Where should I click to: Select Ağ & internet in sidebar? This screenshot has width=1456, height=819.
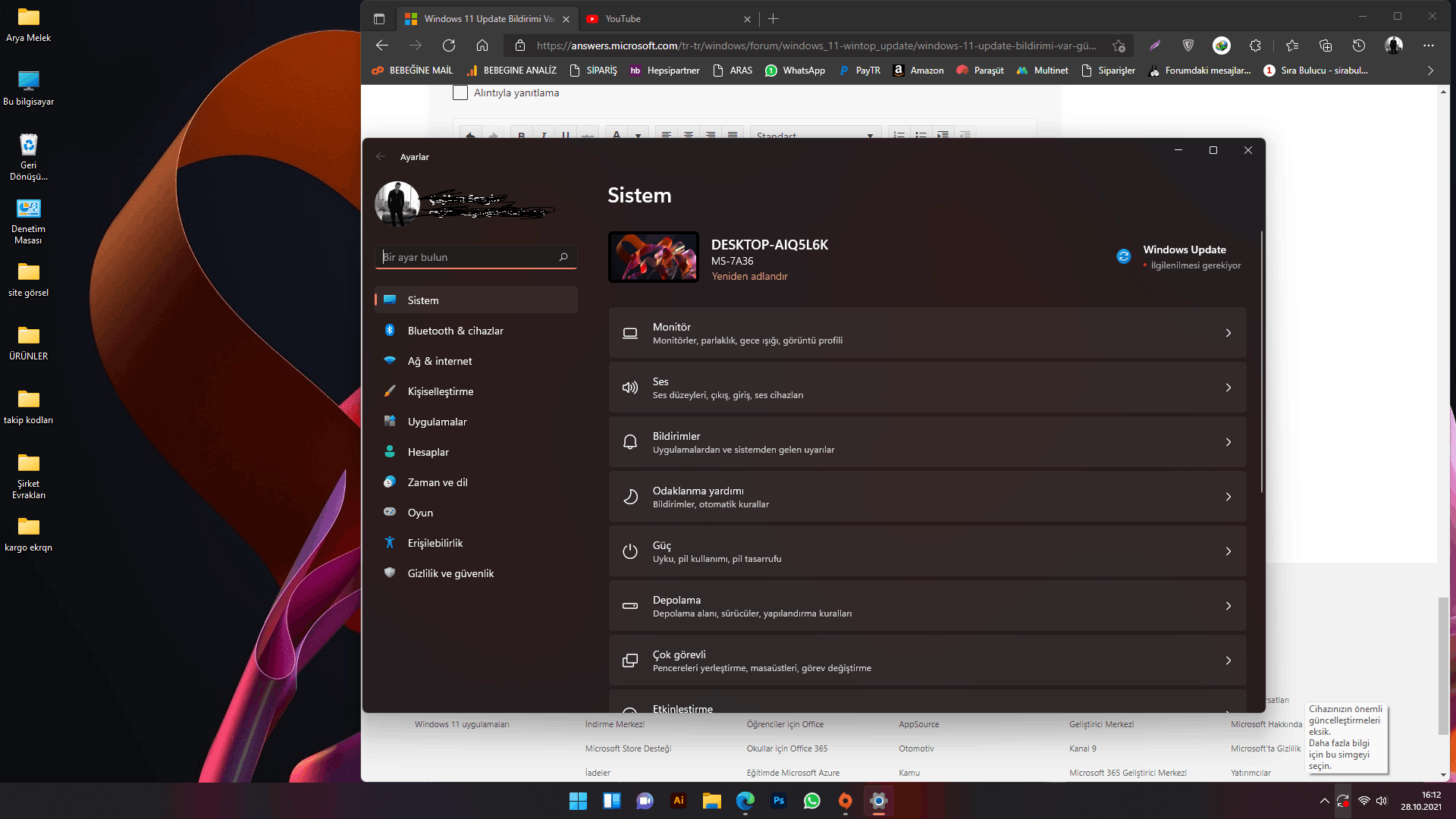coord(439,361)
